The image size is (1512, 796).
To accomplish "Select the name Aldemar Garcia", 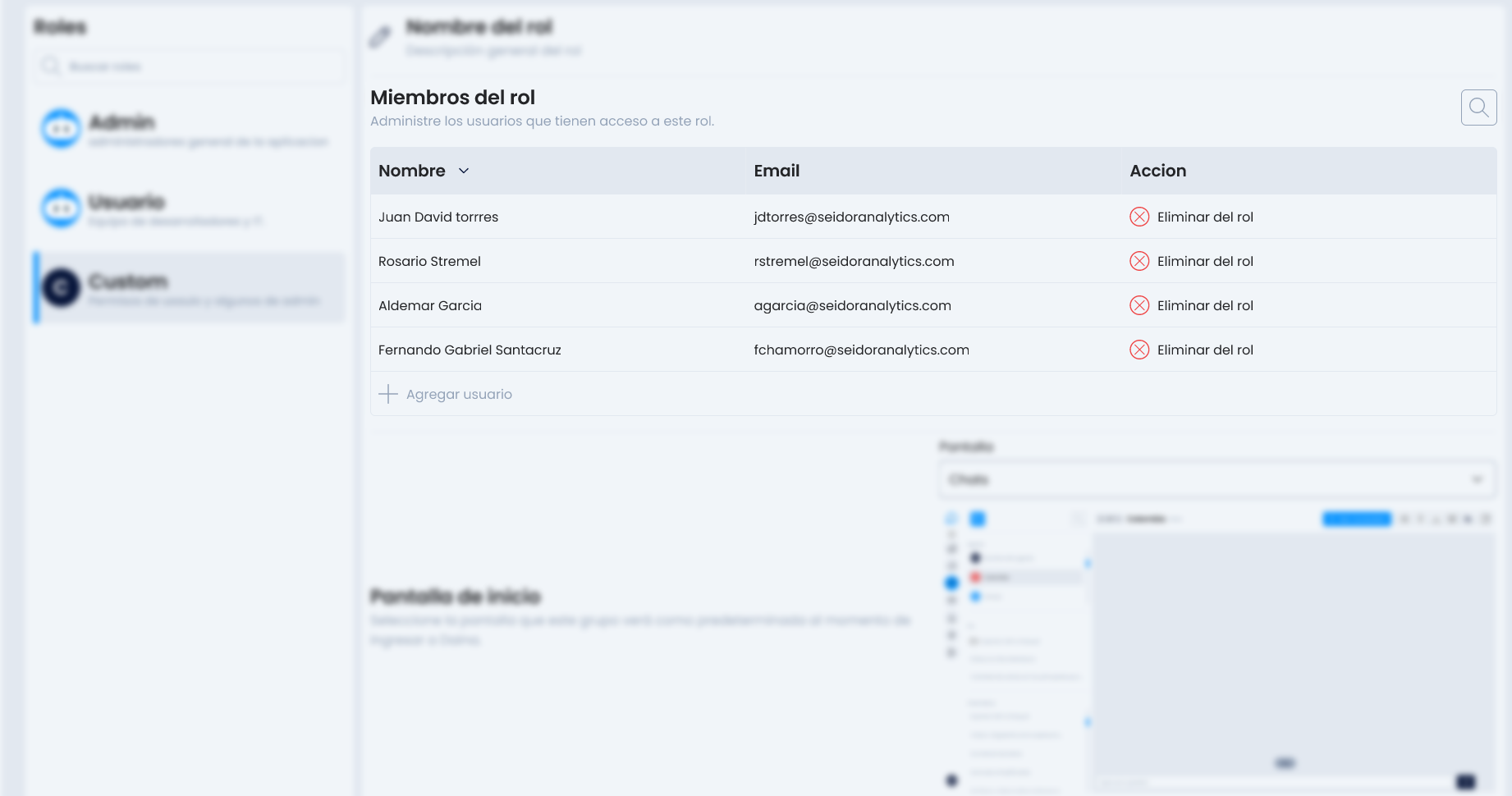I will point(430,305).
